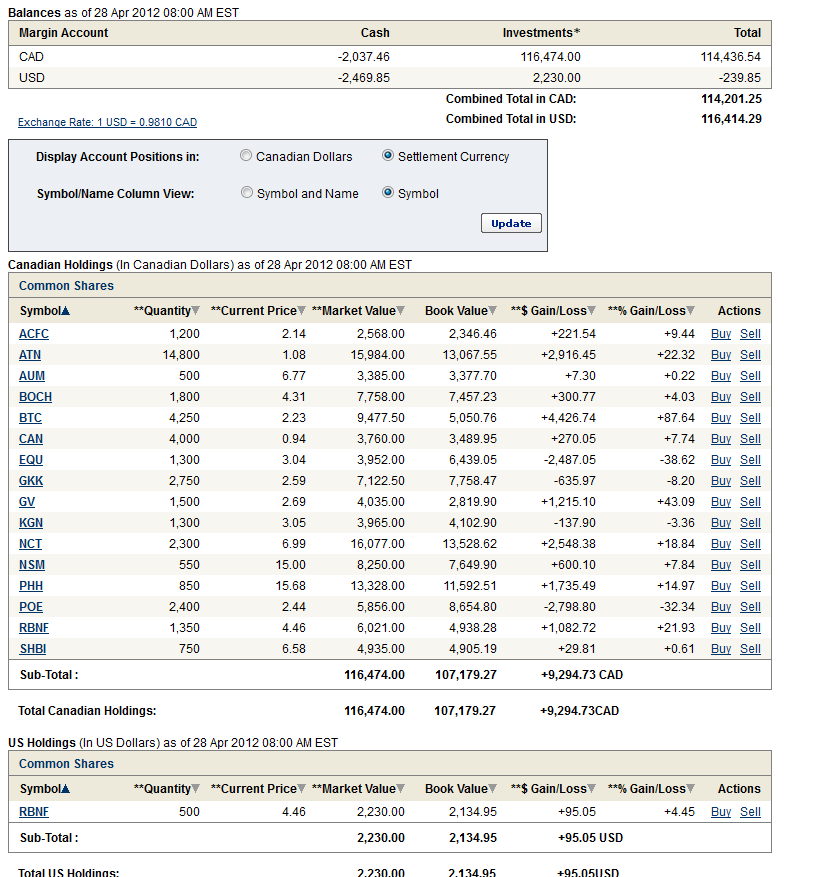Screen dimensions: 820x877
Task: Open the Exchange Rate link
Action: tap(107, 122)
